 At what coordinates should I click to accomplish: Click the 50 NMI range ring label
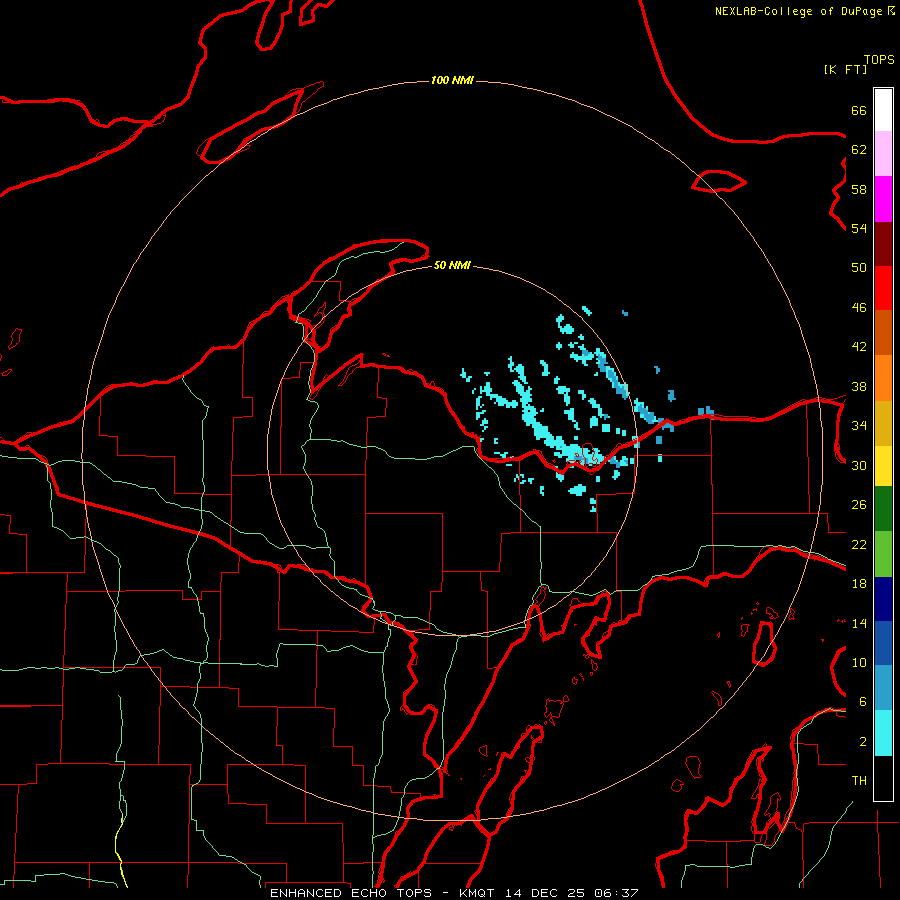tap(452, 265)
